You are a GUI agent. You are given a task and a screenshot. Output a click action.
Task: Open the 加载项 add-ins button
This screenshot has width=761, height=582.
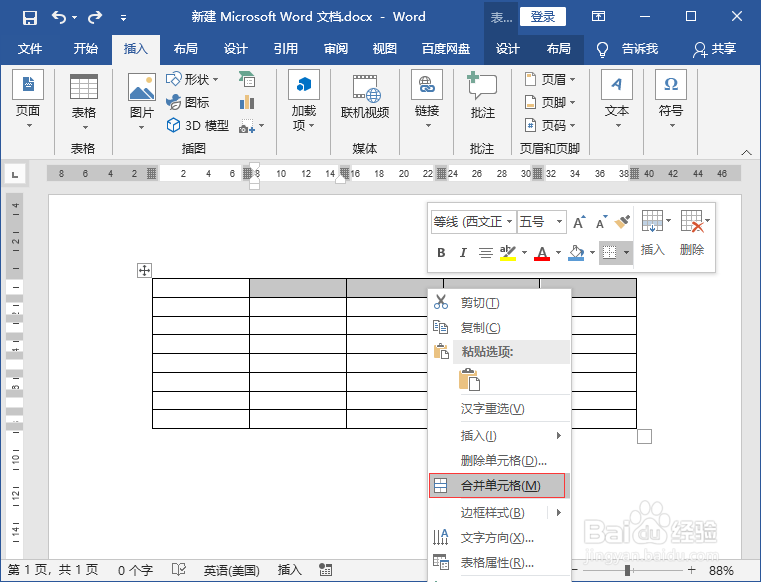point(304,100)
